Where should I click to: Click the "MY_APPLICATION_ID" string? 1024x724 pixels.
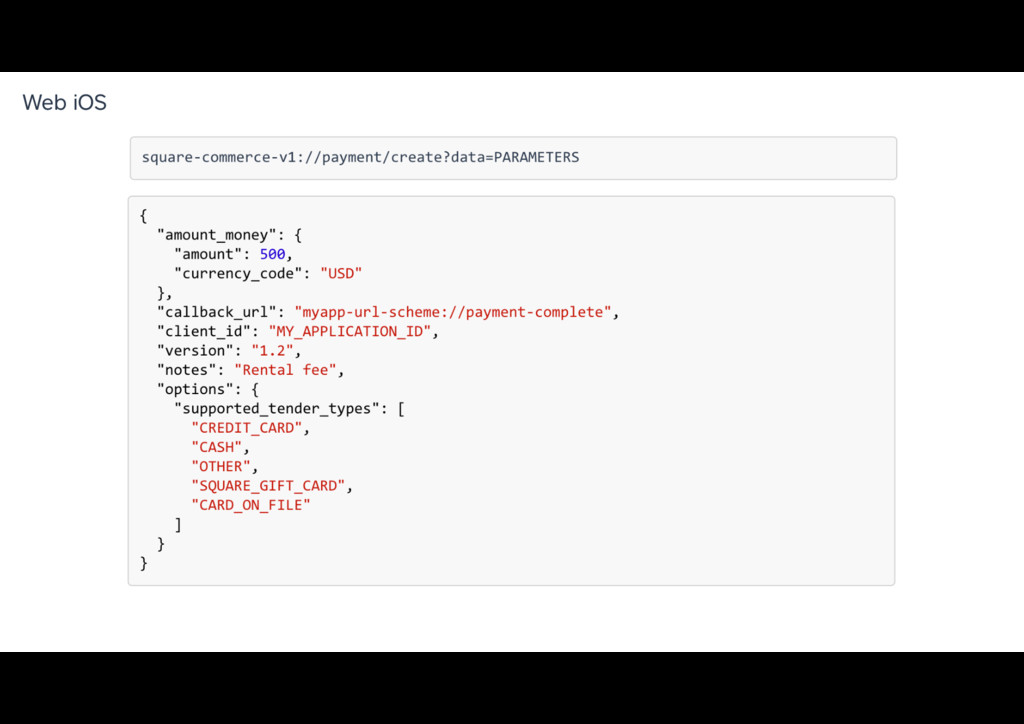coord(350,332)
